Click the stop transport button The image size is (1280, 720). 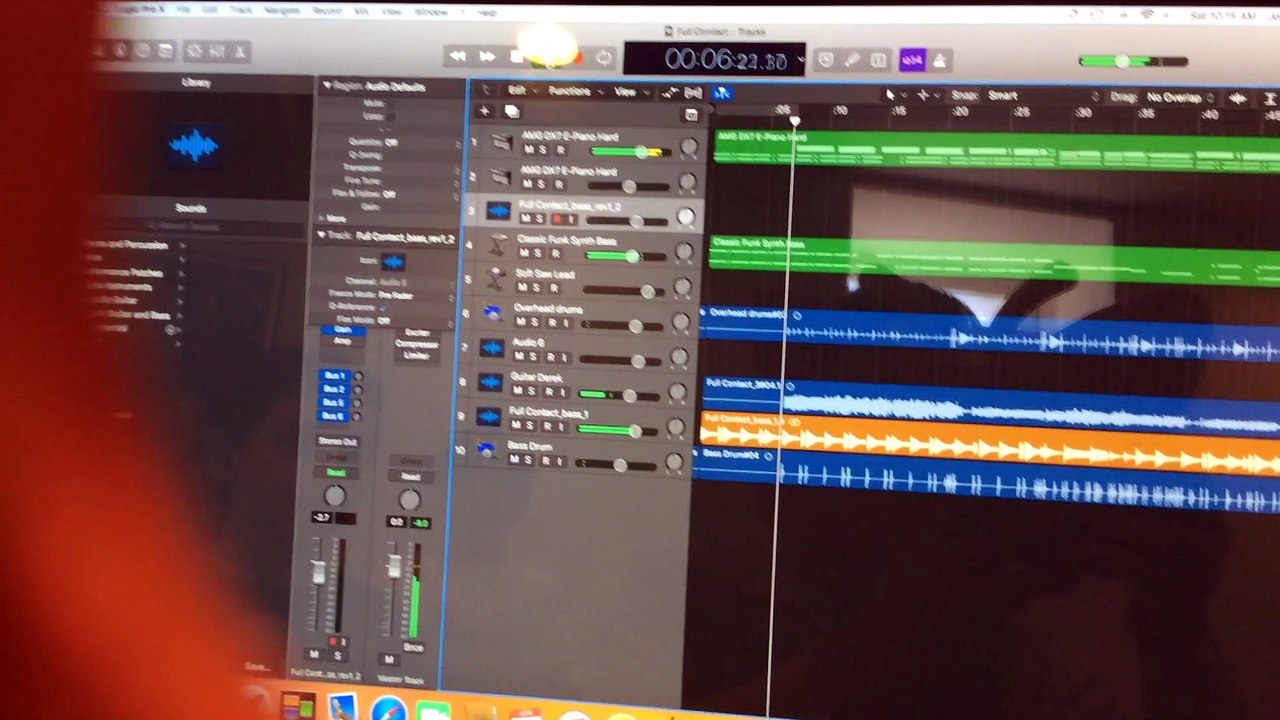[x=516, y=57]
